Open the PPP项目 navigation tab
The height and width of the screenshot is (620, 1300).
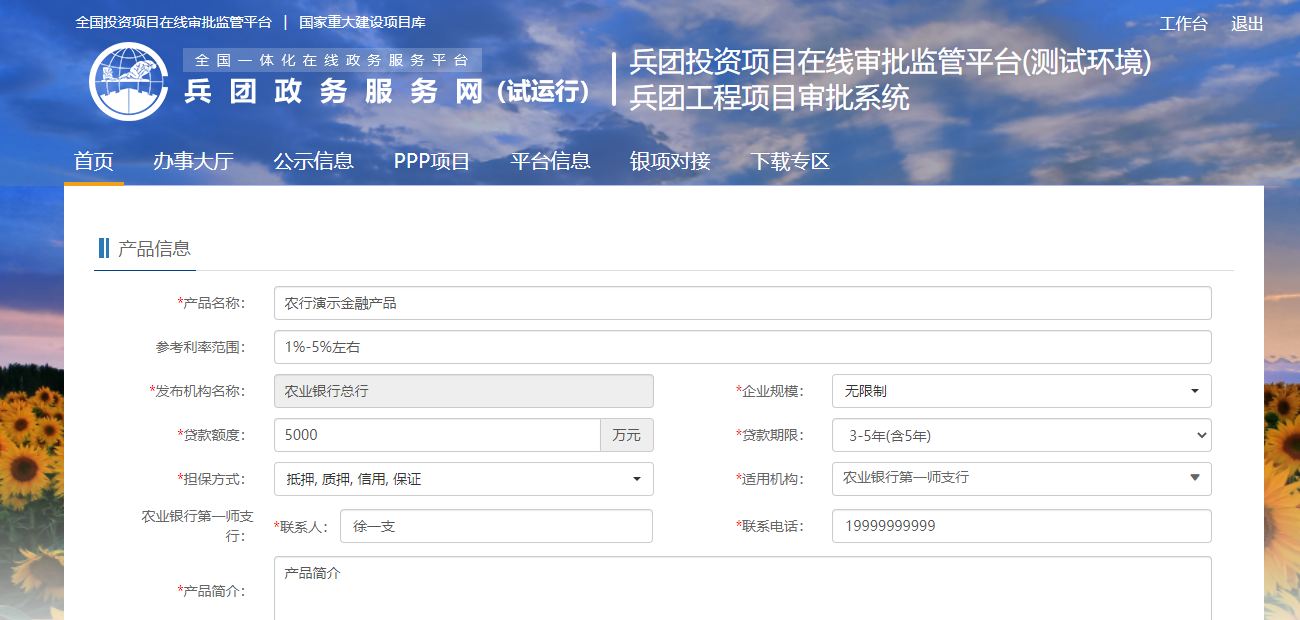click(432, 161)
